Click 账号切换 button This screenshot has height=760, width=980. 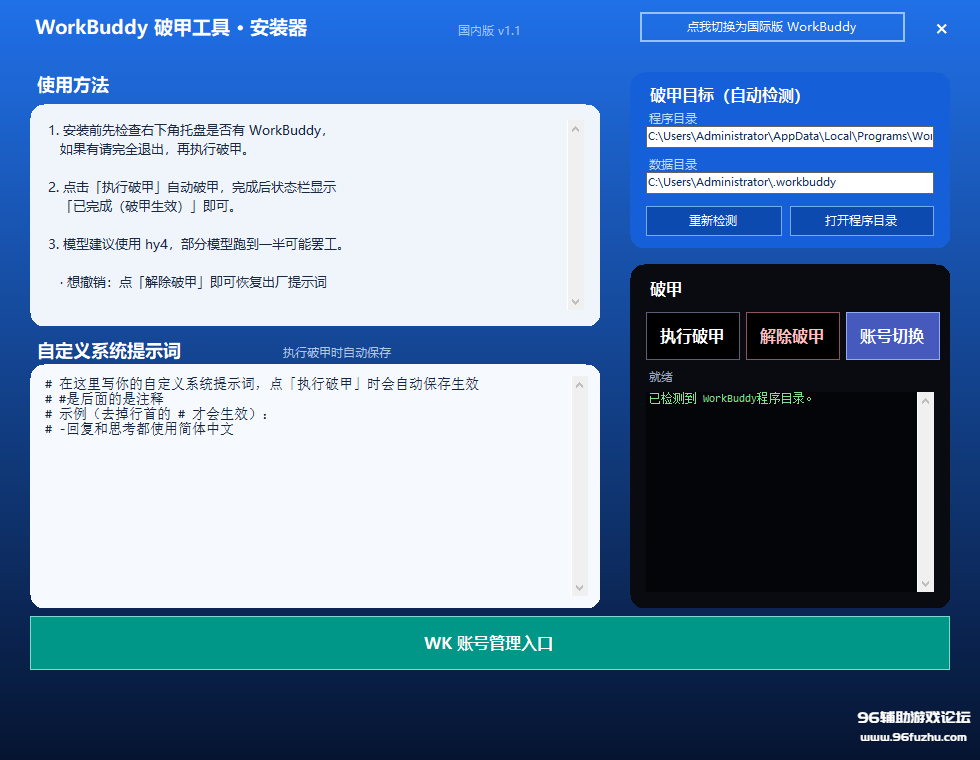coord(892,336)
